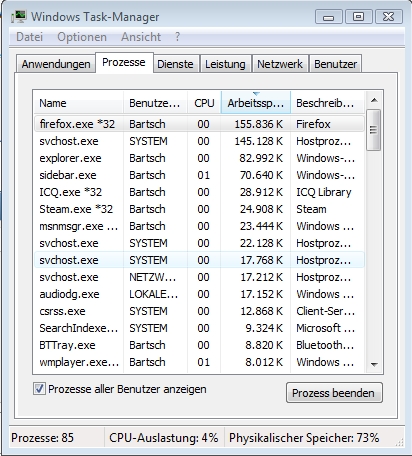The width and height of the screenshot is (412, 456).
Task: Click the scrollbar down arrow
Action: pos(374,365)
